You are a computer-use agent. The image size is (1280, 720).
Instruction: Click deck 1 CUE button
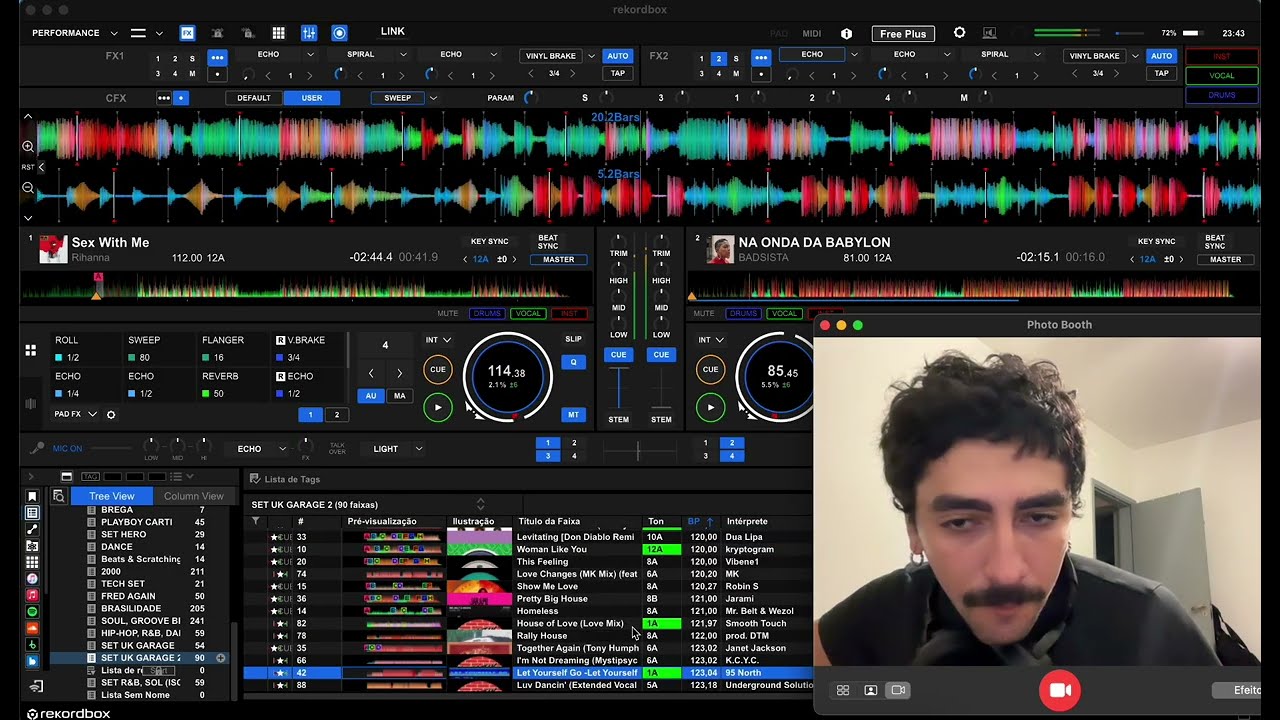(x=438, y=370)
